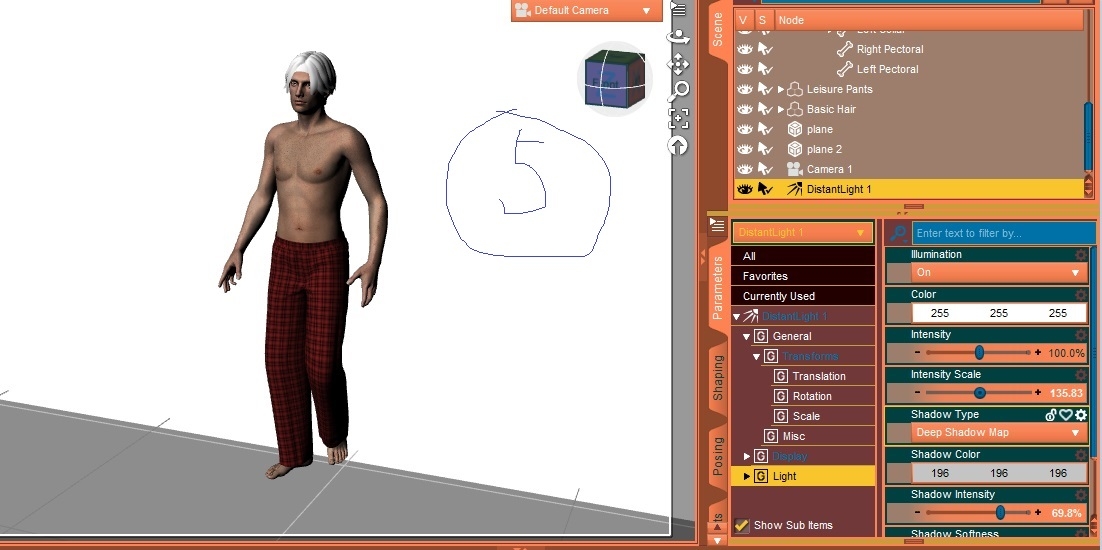Open Shadow Color settings gear
The image size is (1102, 550).
1081,454
